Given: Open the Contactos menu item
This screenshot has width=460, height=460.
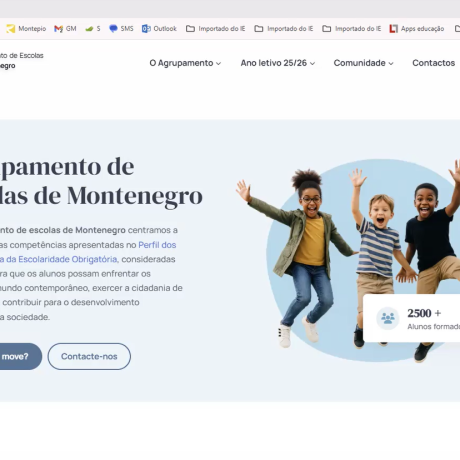Looking at the screenshot, I should pos(433,63).
